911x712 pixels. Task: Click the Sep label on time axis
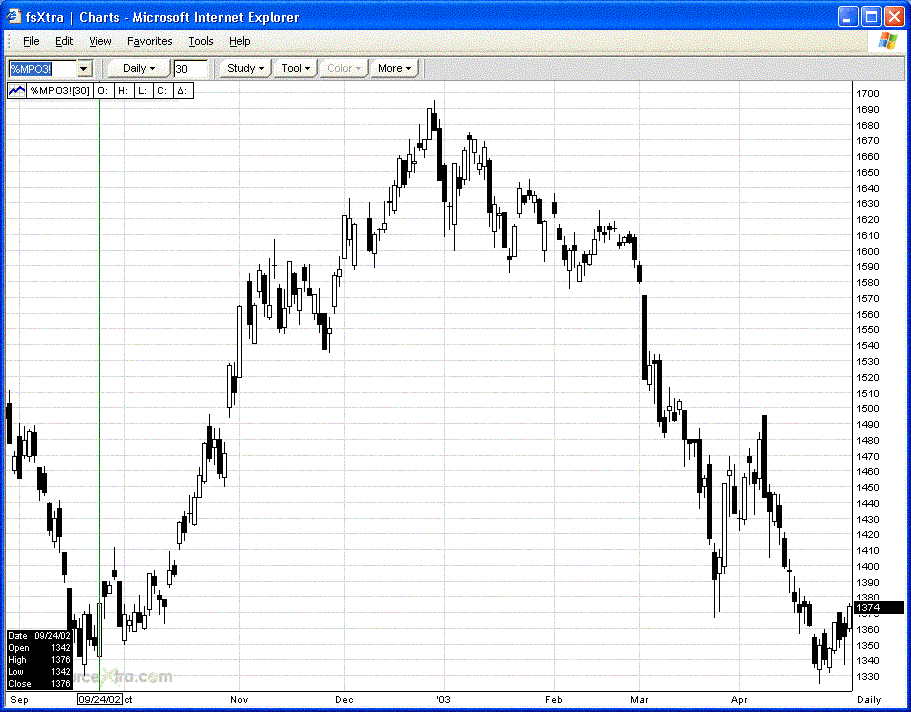tap(19, 699)
